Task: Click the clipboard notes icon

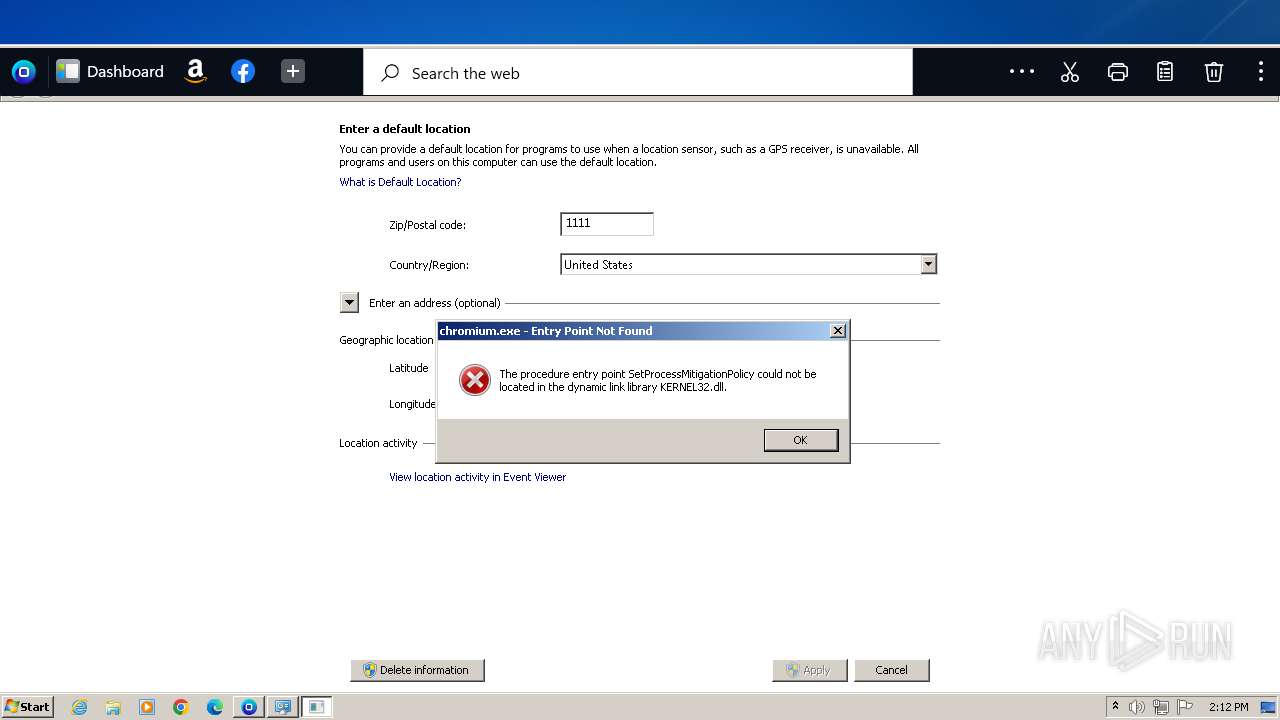Action: [x=1165, y=72]
